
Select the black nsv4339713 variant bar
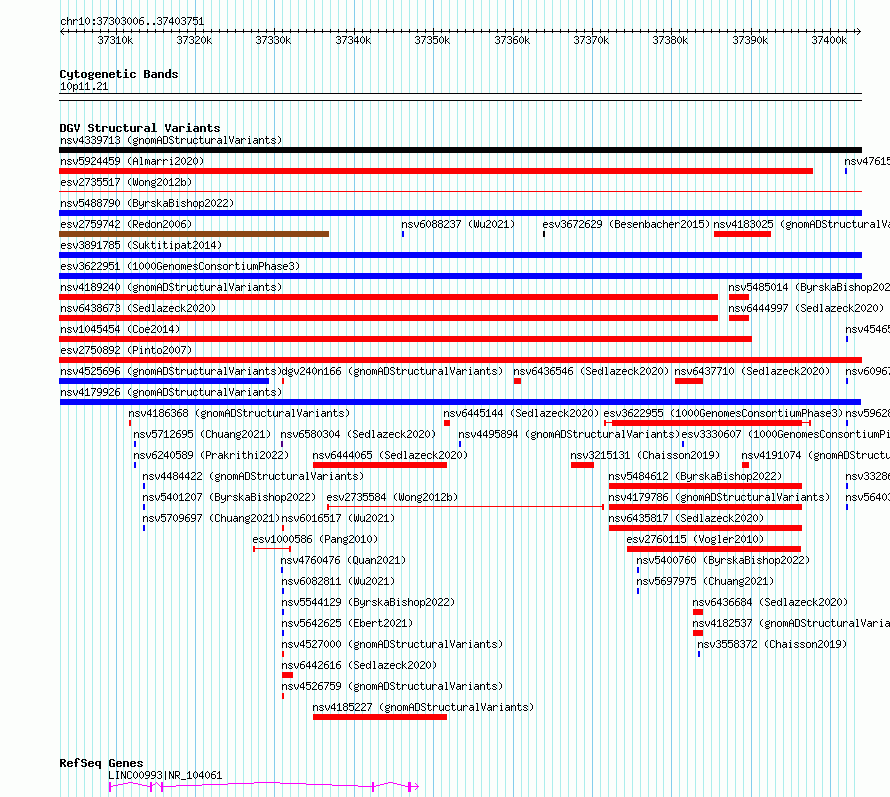point(460,150)
